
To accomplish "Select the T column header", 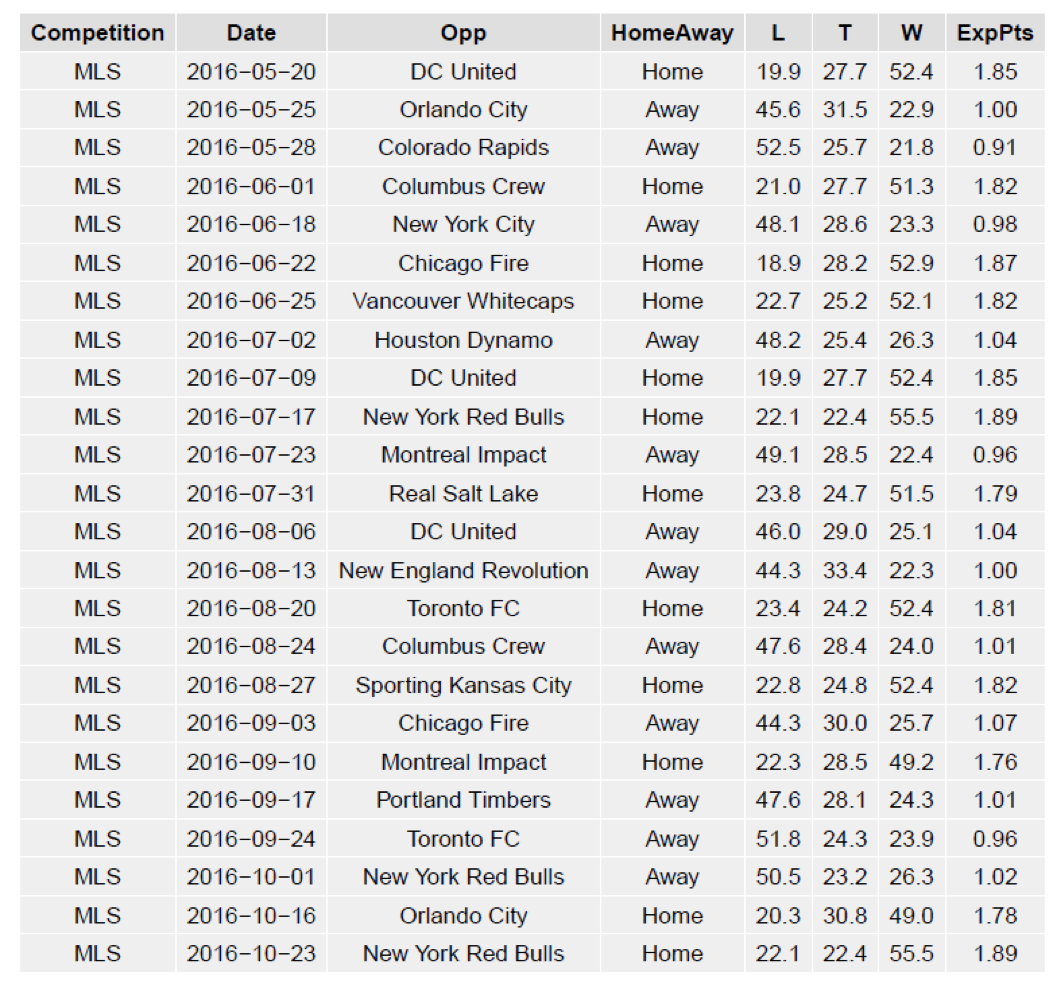I will 845,33.
